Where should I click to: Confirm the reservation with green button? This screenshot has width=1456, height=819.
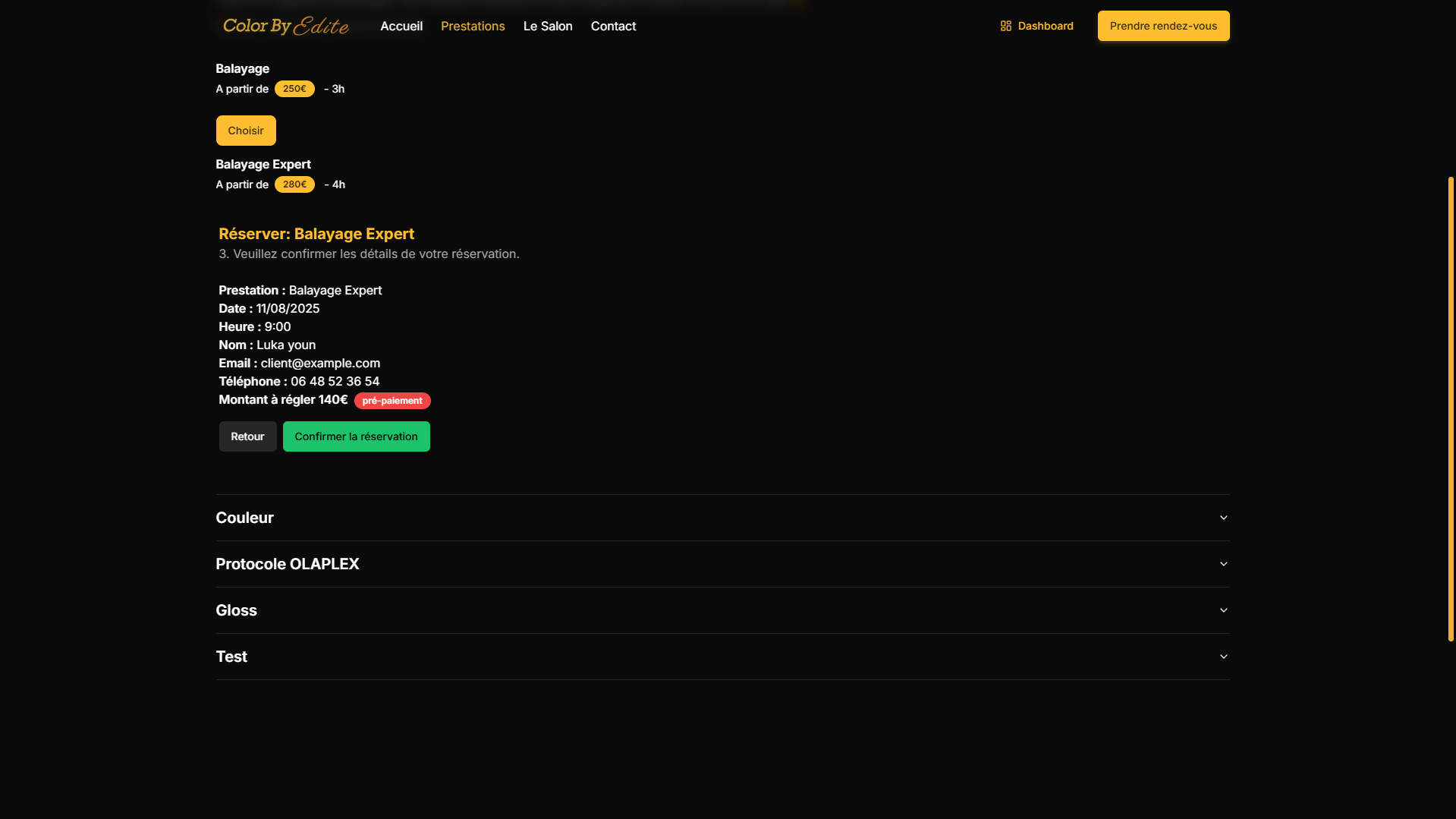(x=356, y=436)
